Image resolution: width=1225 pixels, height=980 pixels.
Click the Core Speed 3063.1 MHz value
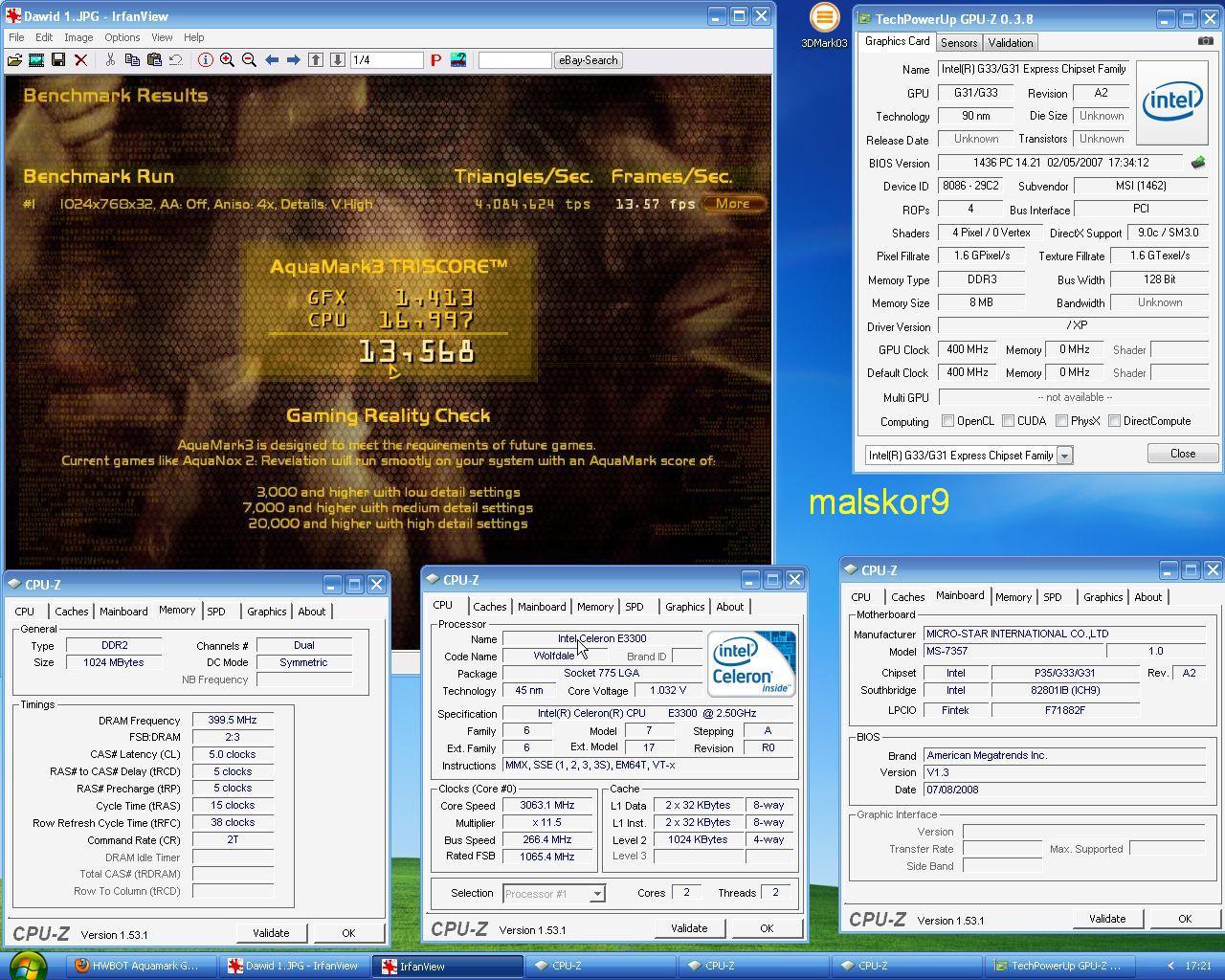[x=547, y=806]
